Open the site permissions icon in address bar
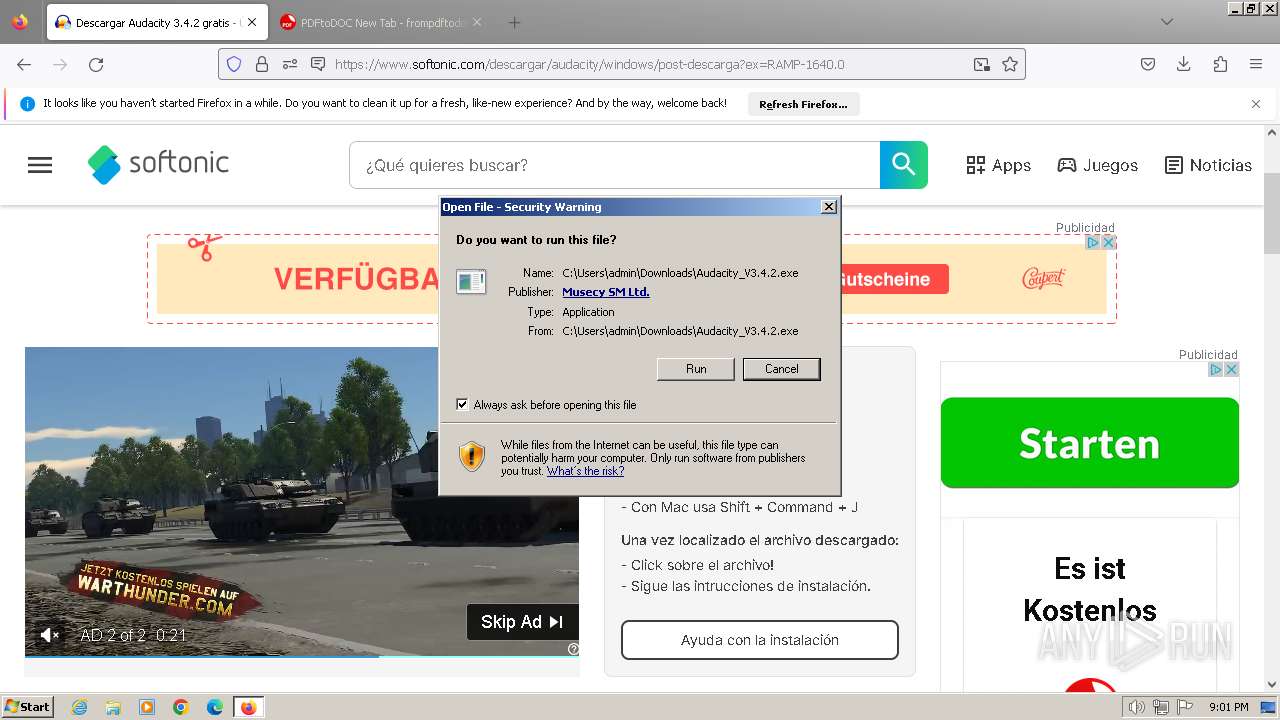The width and height of the screenshot is (1280, 720). coord(290,64)
